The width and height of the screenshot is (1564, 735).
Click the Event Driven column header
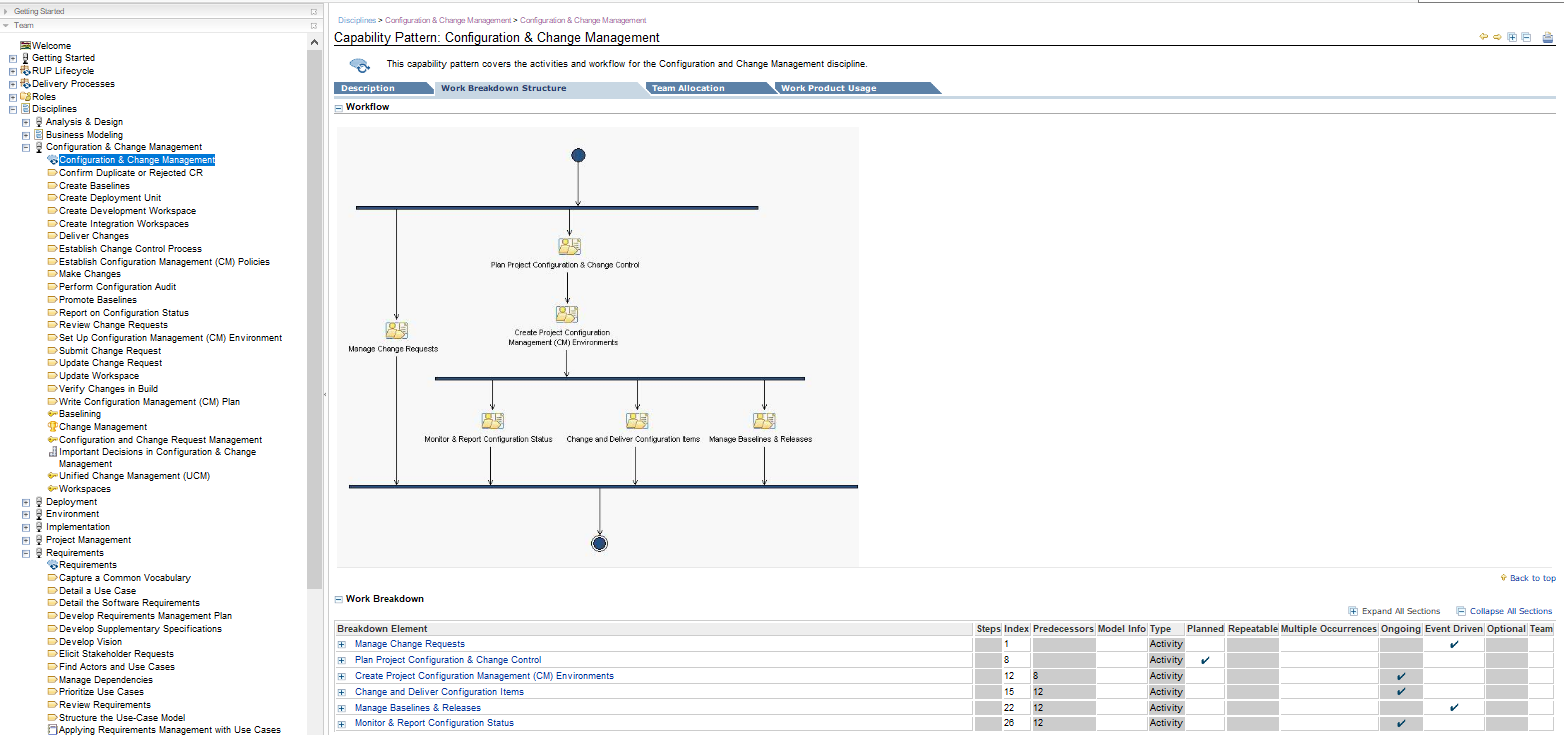(x=1454, y=629)
